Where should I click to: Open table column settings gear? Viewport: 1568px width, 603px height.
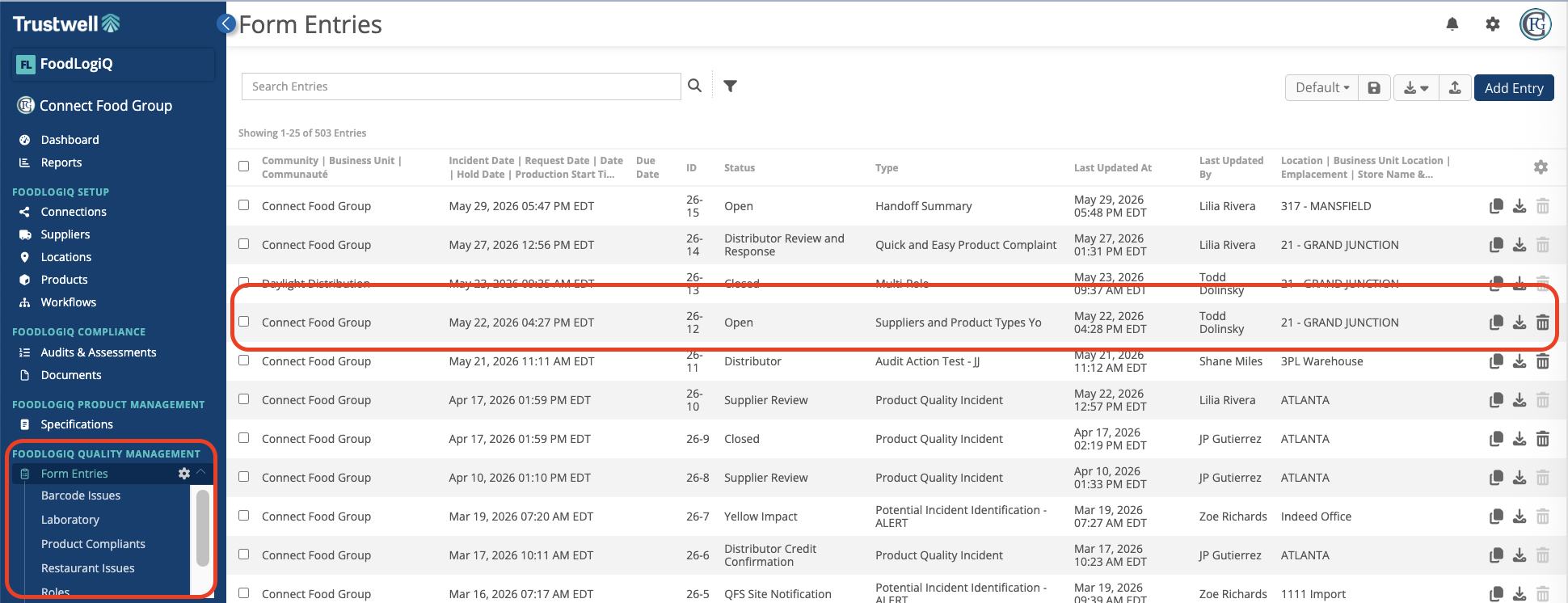coord(1541,167)
